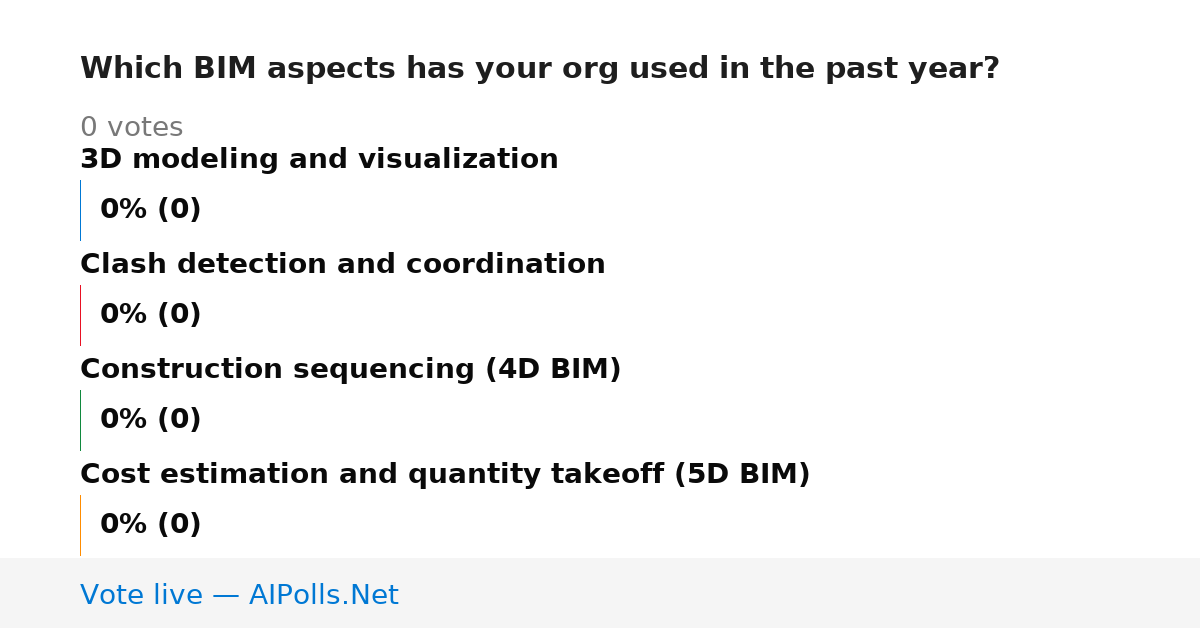Select the green bar for Construction sequencing
Image resolution: width=1200 pixels, height=628 pixels.
tap(80, 420)
